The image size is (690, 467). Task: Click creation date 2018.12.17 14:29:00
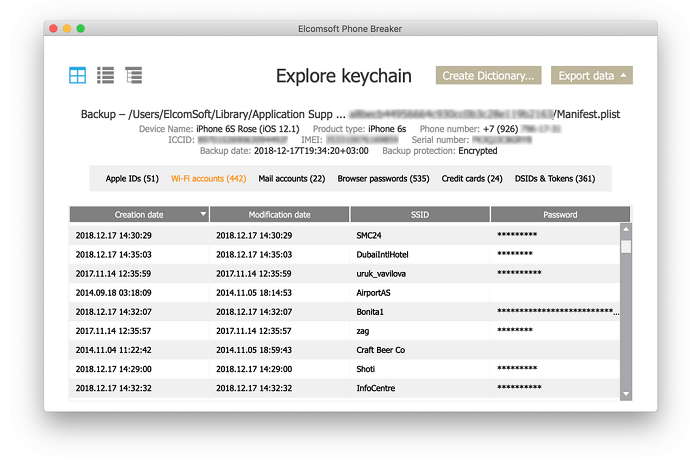(x=114, y=369)
